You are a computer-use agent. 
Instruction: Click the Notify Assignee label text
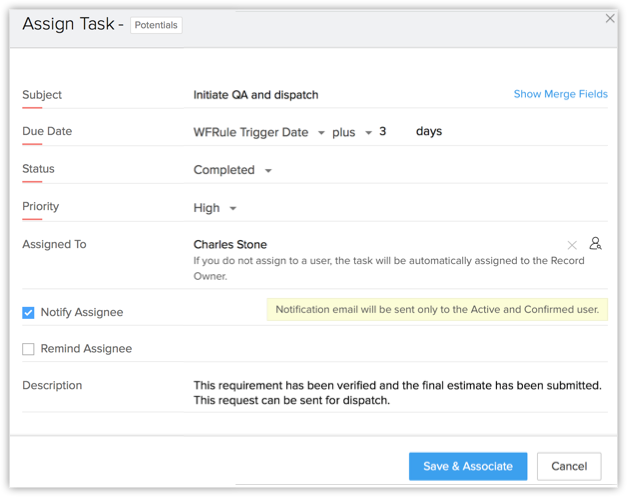point(82,313)
